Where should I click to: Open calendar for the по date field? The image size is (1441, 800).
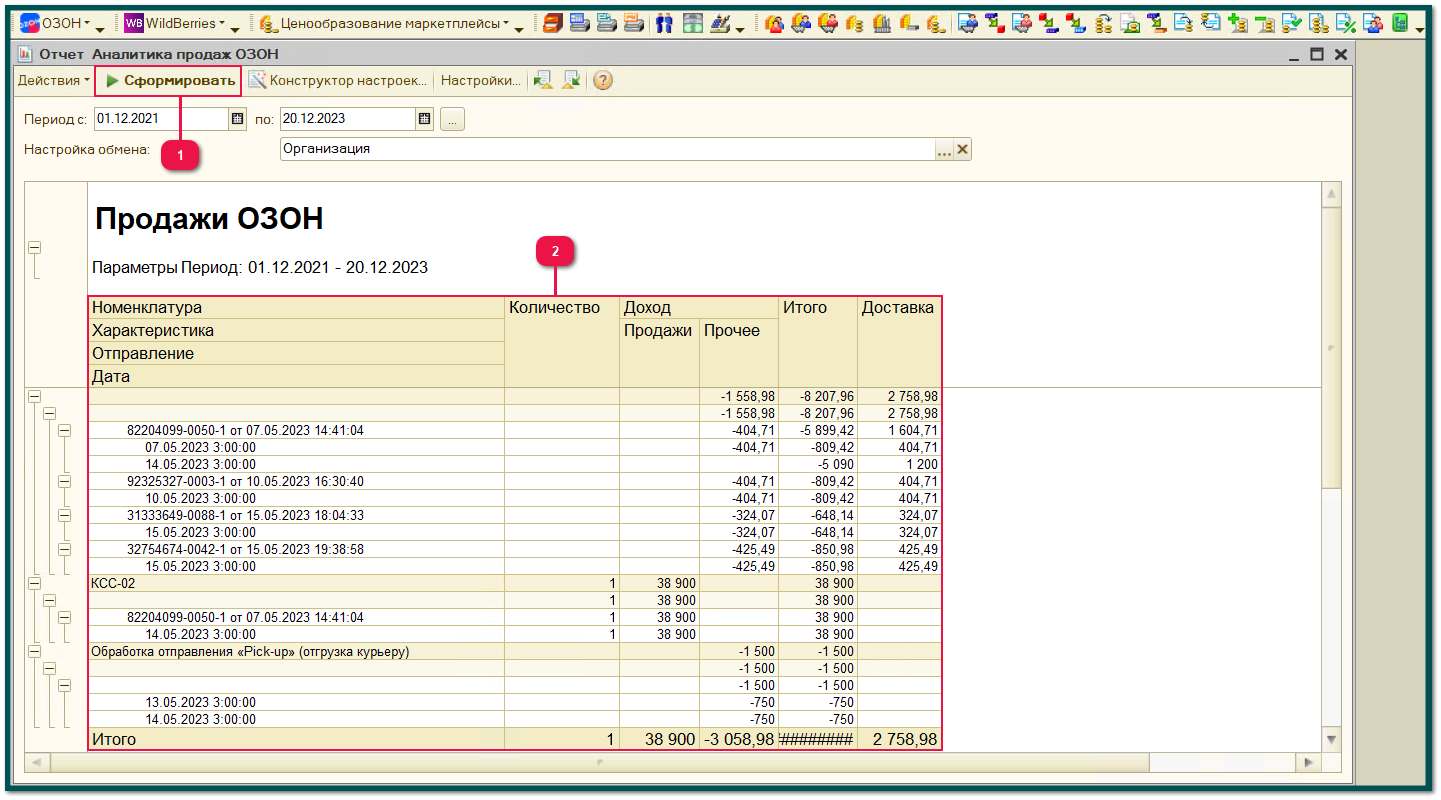tap(424, 119)
